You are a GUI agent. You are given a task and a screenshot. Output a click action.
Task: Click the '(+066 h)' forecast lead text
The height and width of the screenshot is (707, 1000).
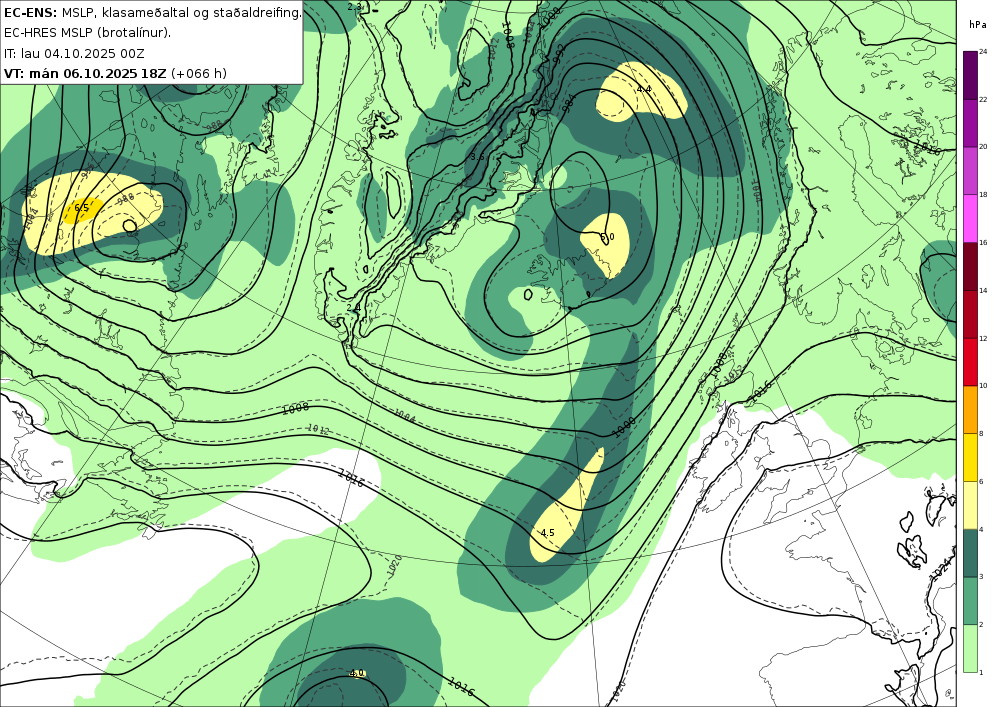(x=199, y=73)
